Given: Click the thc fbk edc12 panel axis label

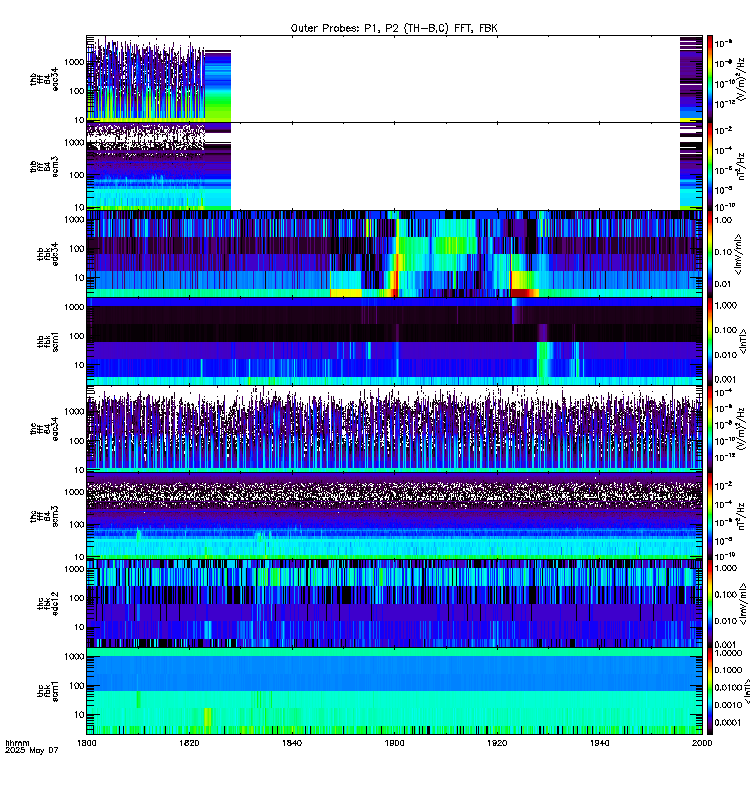Looking at the screenshot, I should point(46,604).
